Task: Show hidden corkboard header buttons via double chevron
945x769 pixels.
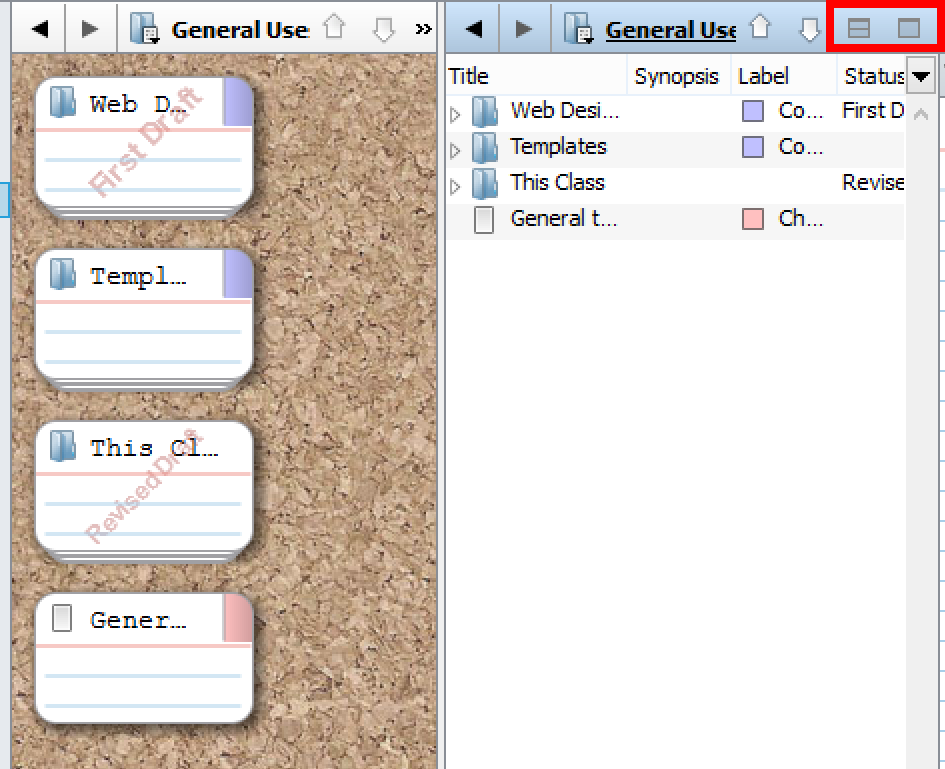Action: click(423, 29)
